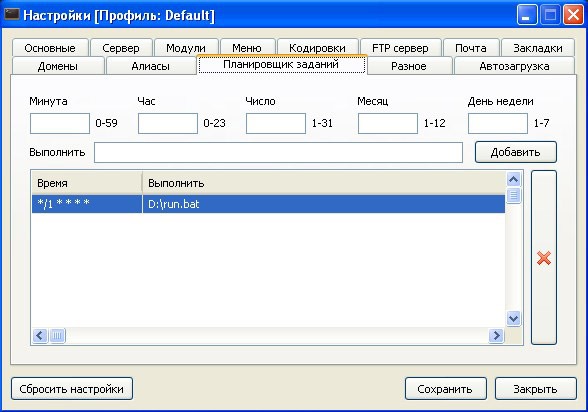Select the D:\run.bat task row
Viewport: 588px width, 412px height.
[268, 204]
